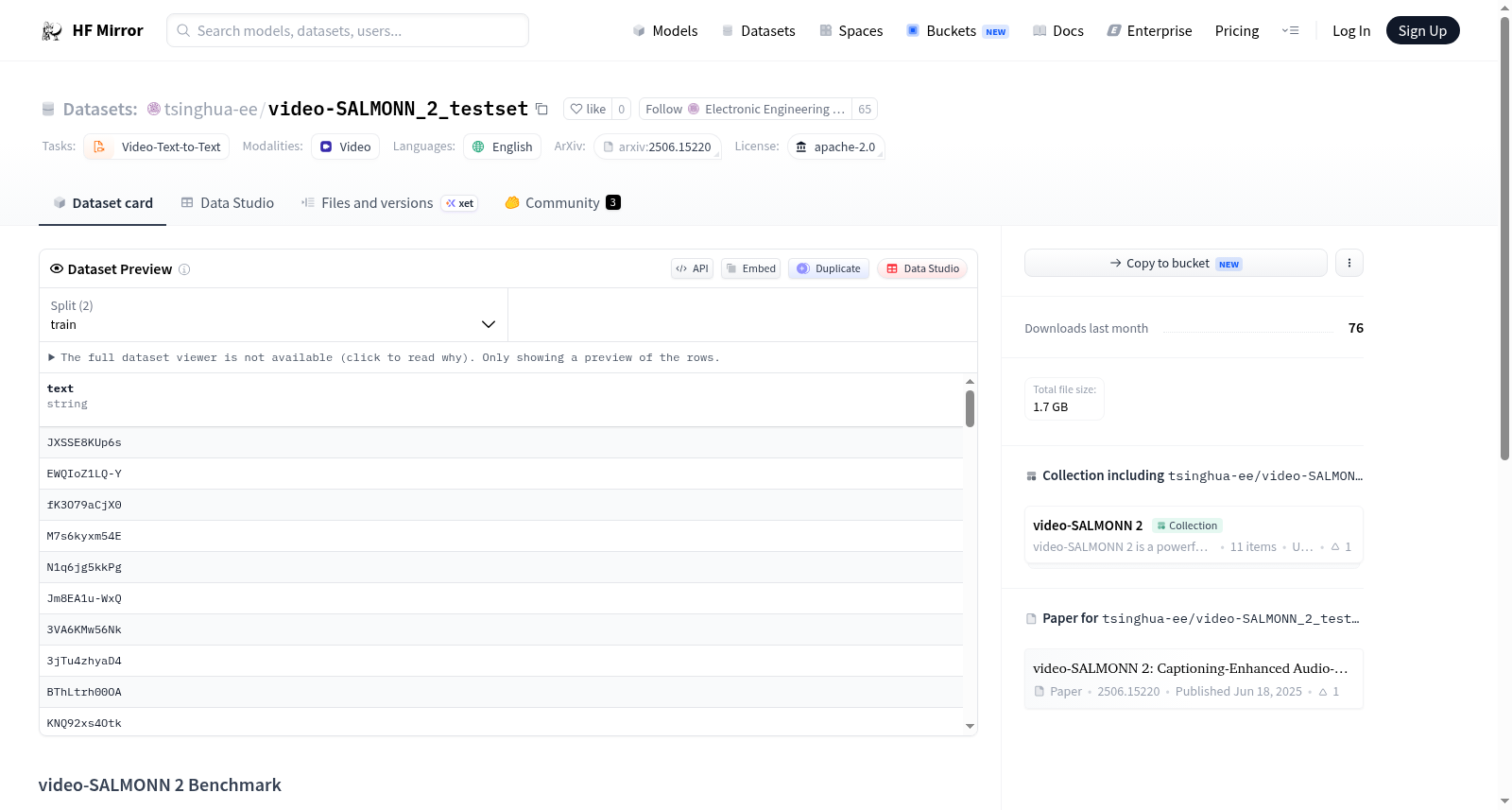Select the Video-Text-to-Text task tag

157,146
